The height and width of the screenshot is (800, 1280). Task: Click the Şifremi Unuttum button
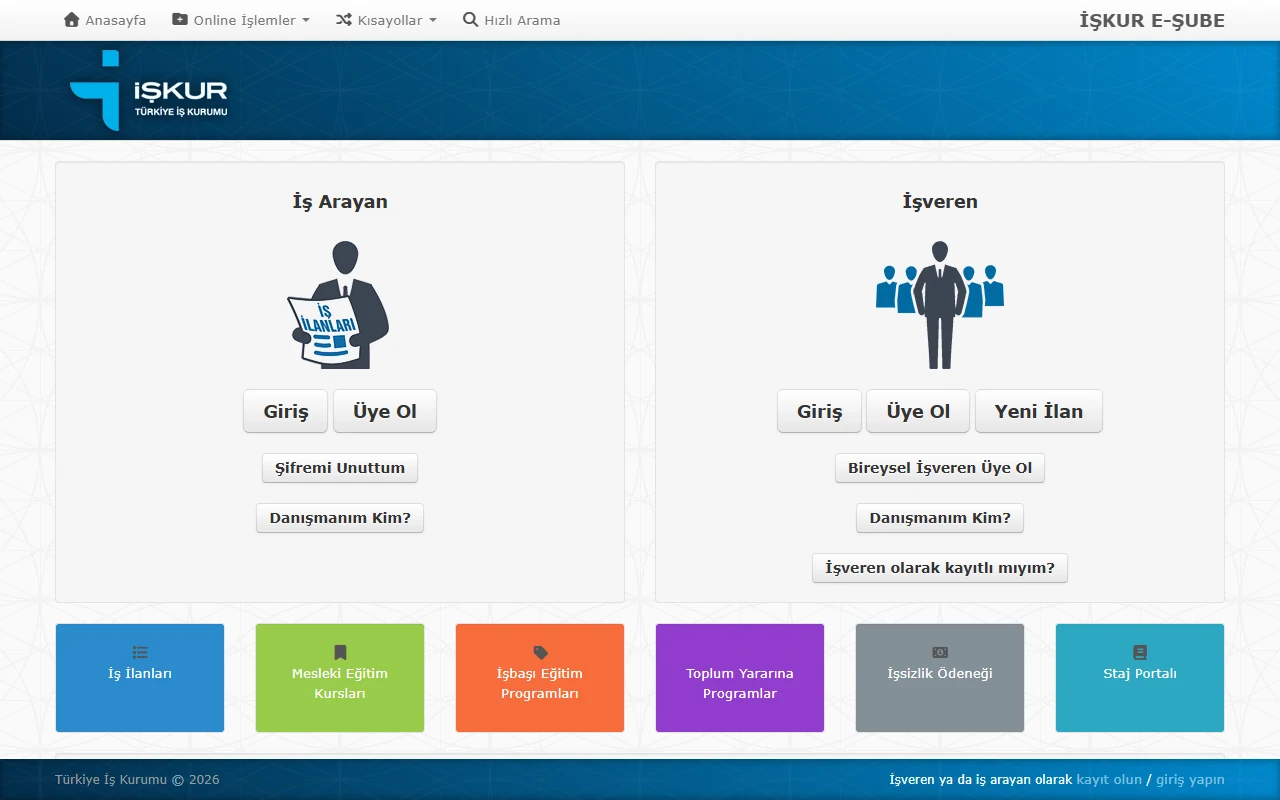pyautogui.click(x=340, y=468)
